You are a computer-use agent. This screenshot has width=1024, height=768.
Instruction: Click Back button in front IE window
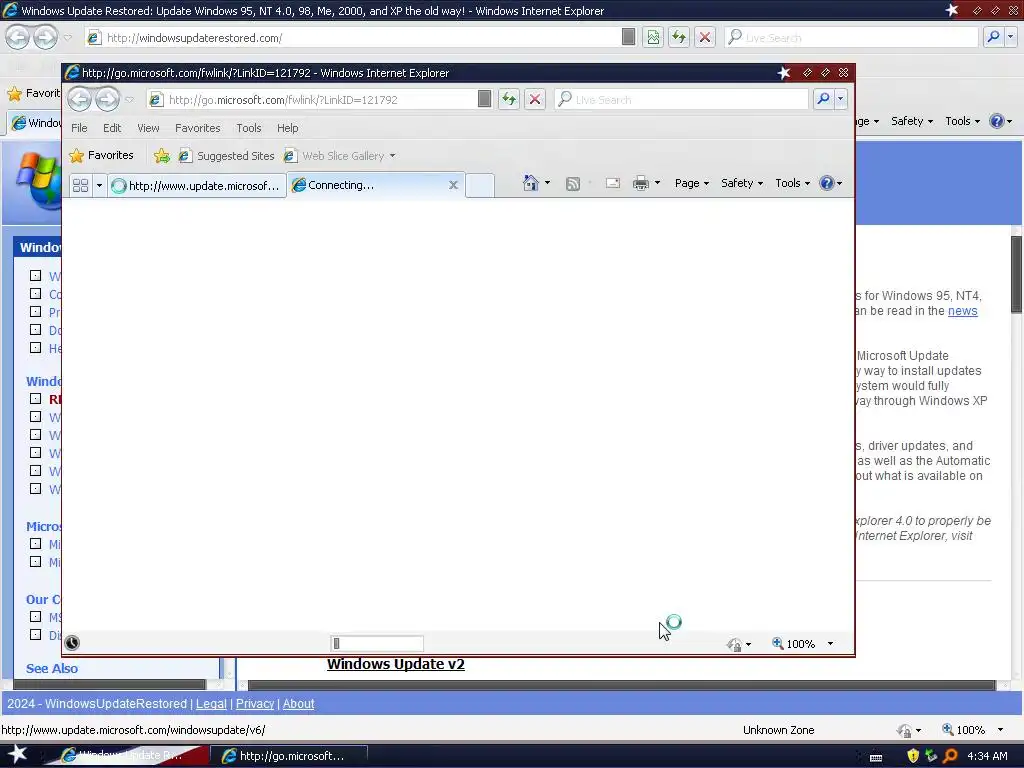point(80,99)
